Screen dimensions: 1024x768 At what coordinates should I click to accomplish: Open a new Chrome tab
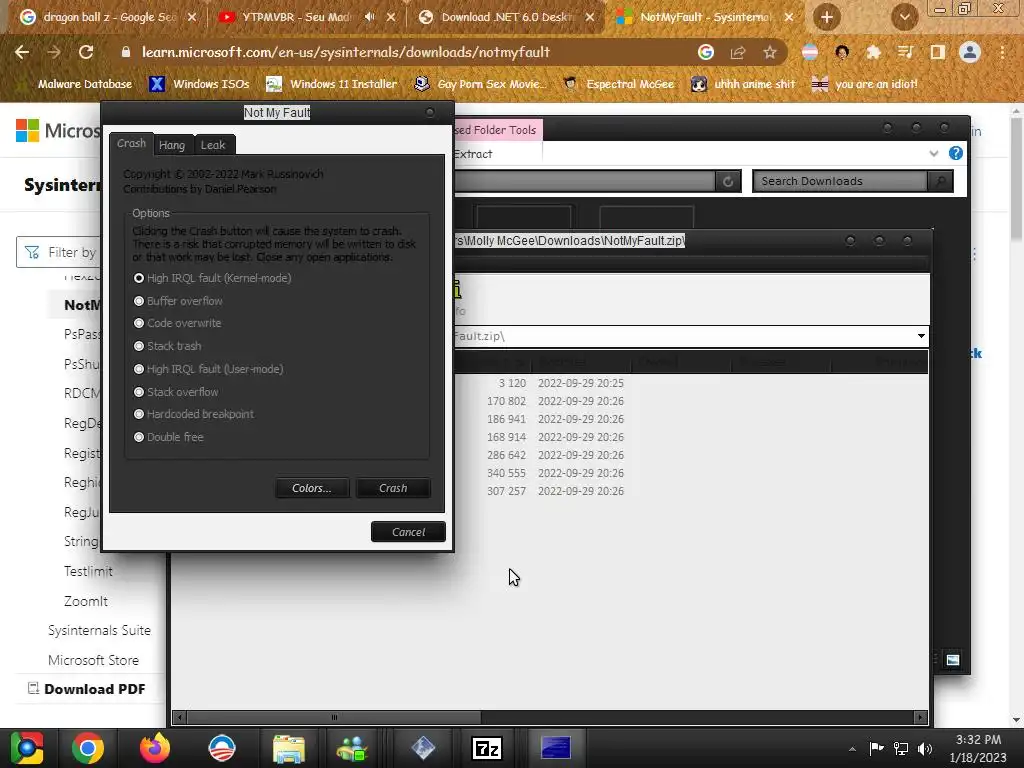click(827, 17)
